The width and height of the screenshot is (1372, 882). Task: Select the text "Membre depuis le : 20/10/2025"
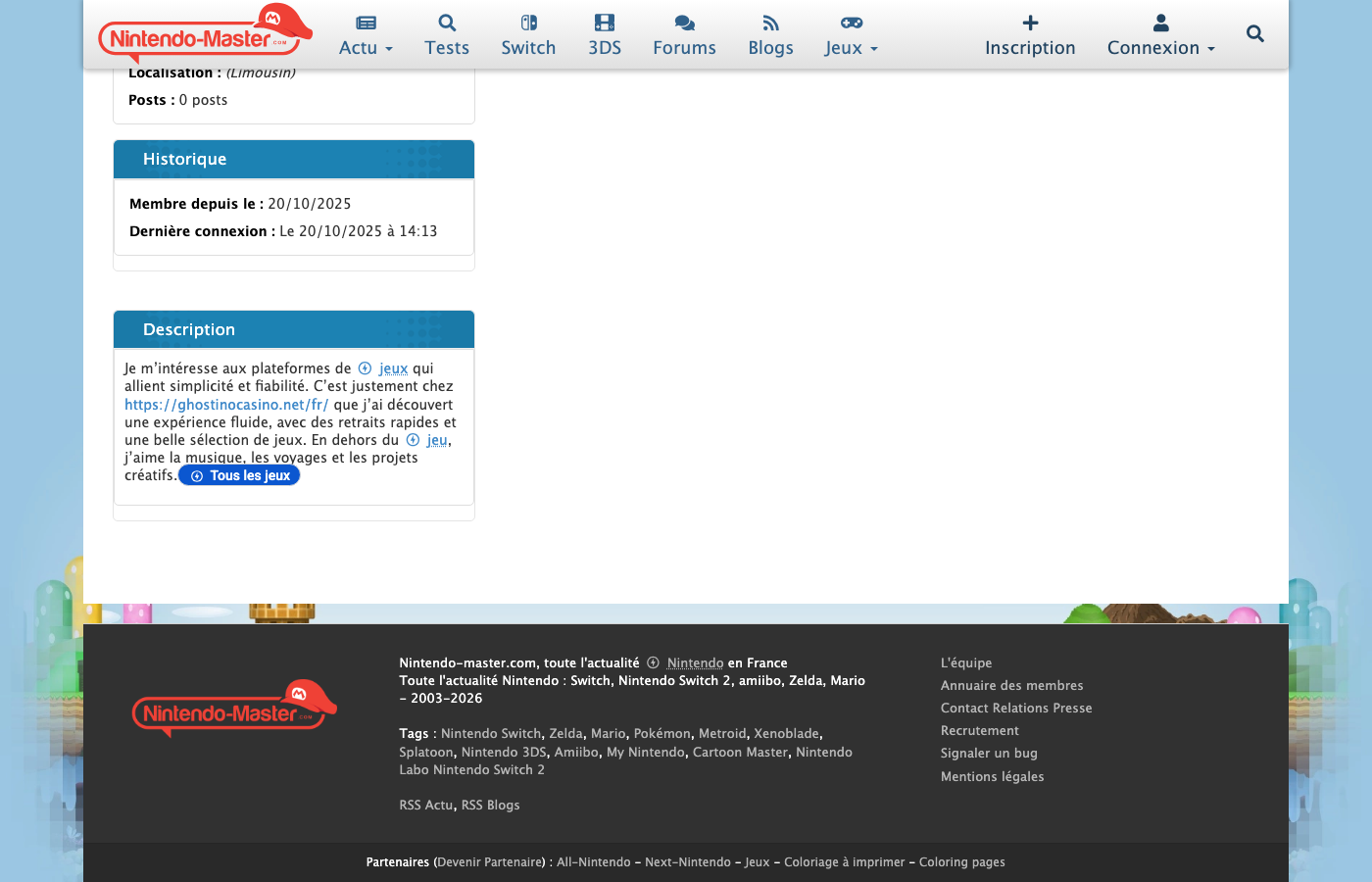tap(240, 204)
